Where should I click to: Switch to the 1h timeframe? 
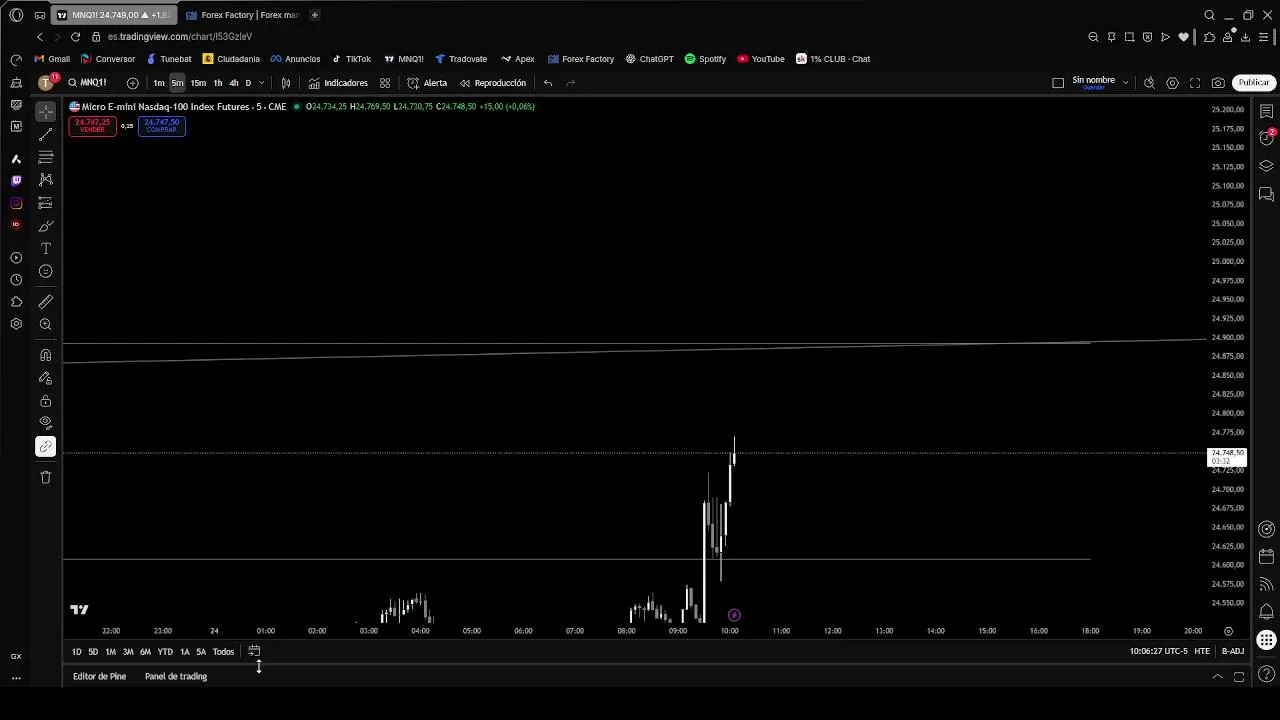[217, 83]
